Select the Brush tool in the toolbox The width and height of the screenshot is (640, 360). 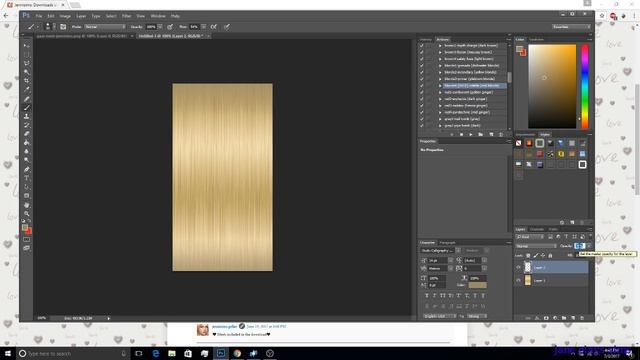point(27,108)
